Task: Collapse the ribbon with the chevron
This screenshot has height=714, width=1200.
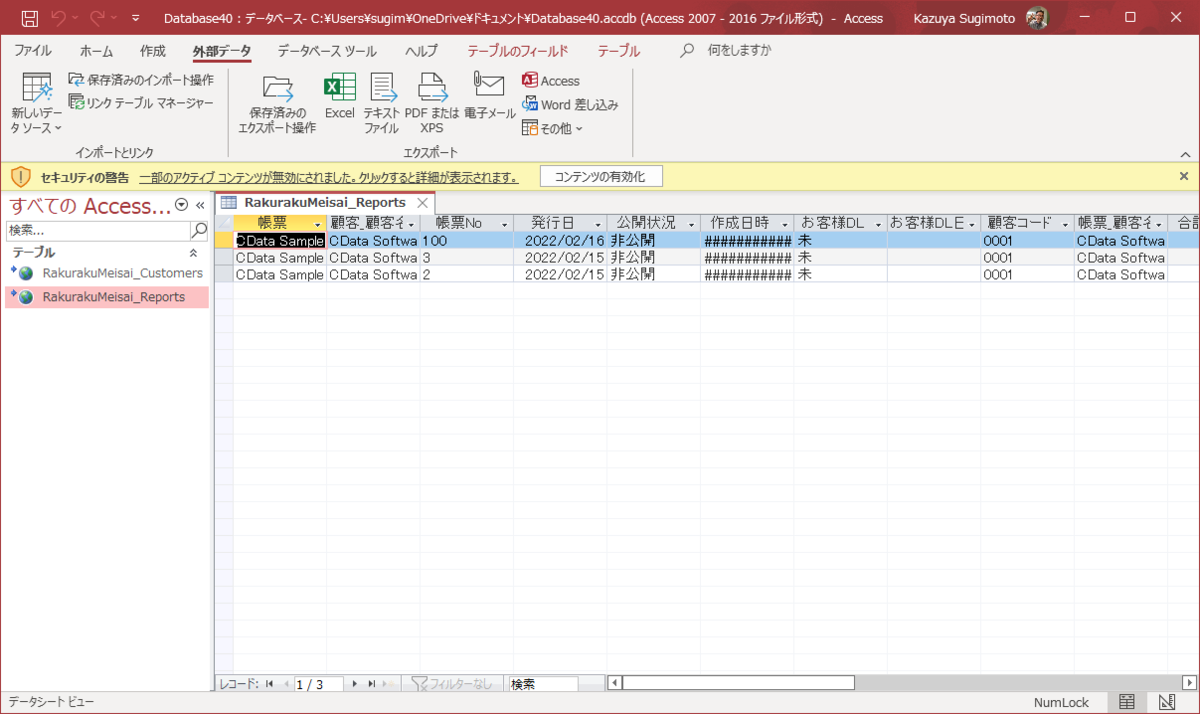Action: pos(1185,154)
